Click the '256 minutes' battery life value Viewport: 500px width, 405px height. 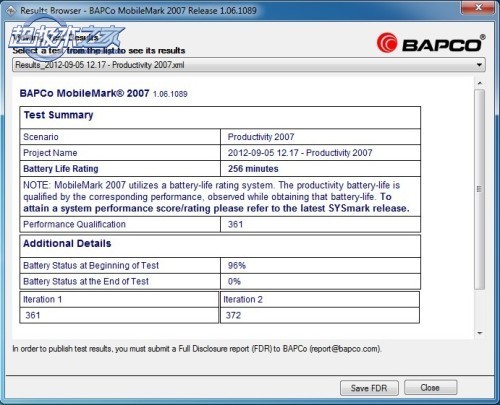click(x=253, y=169)
